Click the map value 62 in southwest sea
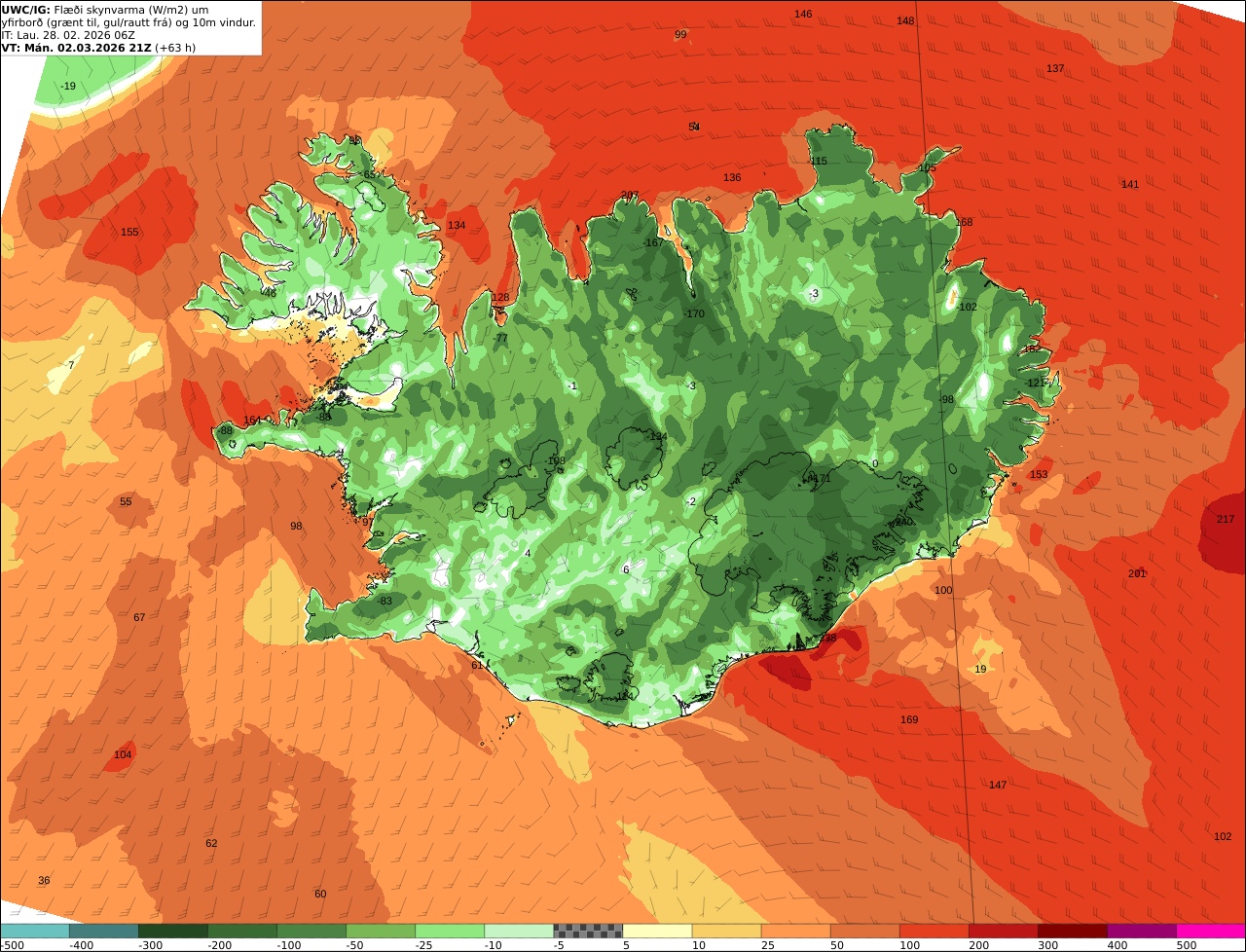This screenshot has width=1246, height=952. (211, 843)
